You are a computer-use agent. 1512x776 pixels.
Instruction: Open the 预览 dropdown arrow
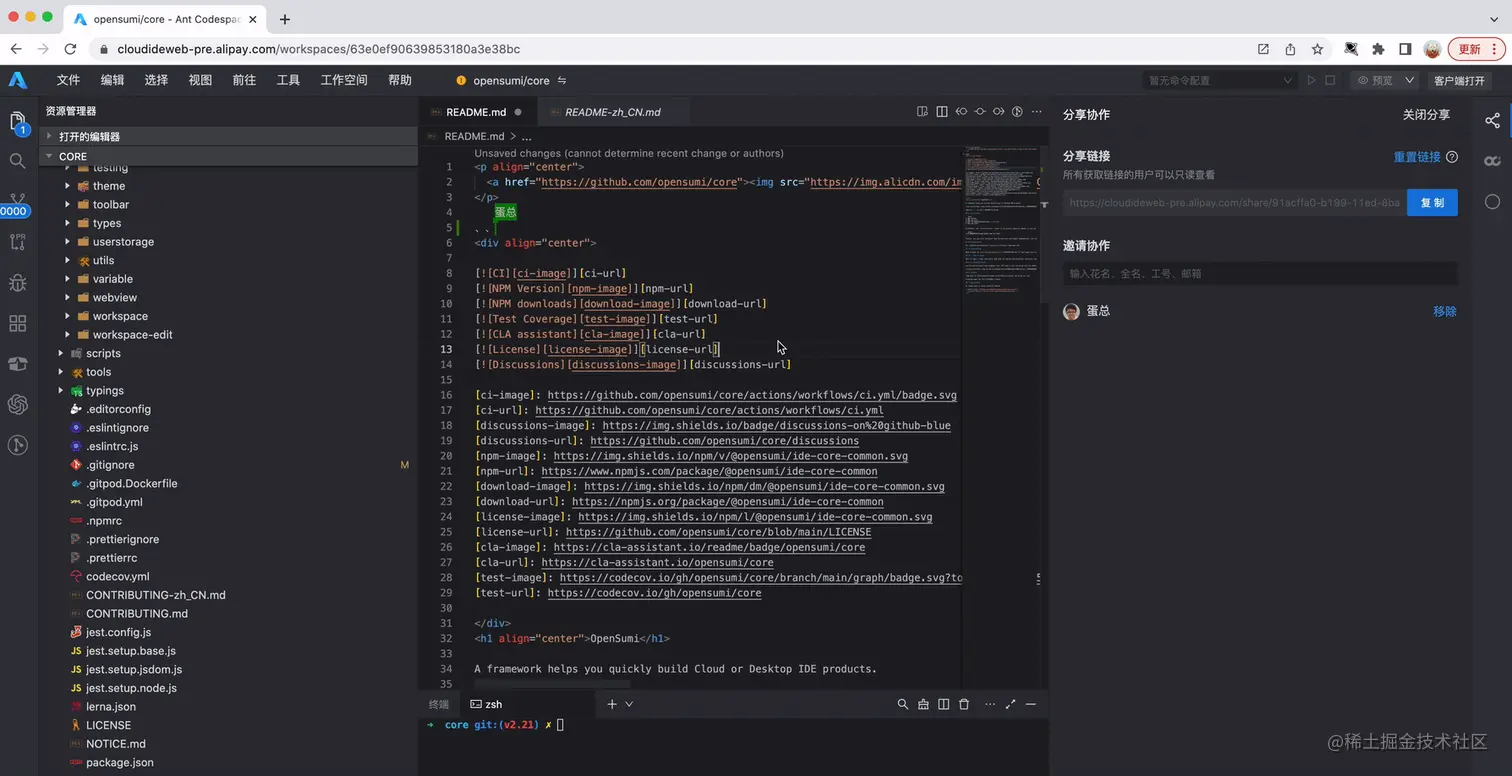click(1410, 80)
